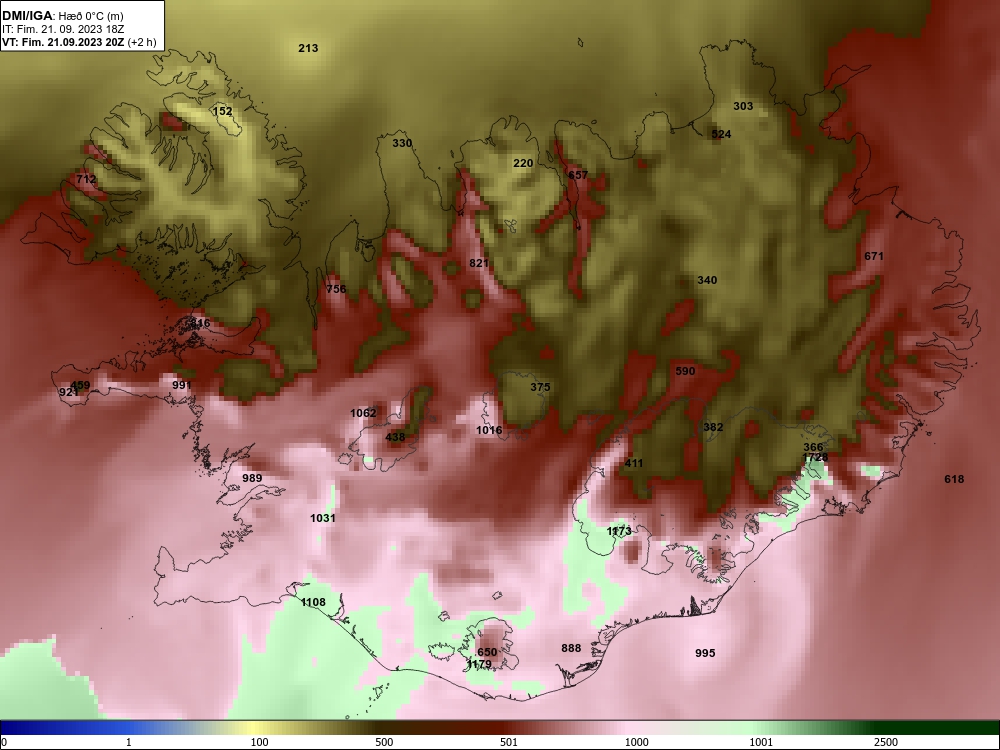Click the 411 map value

634,463
